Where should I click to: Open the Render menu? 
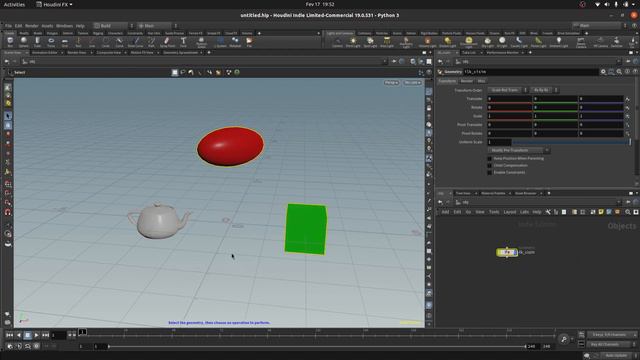tap(31, 26)
